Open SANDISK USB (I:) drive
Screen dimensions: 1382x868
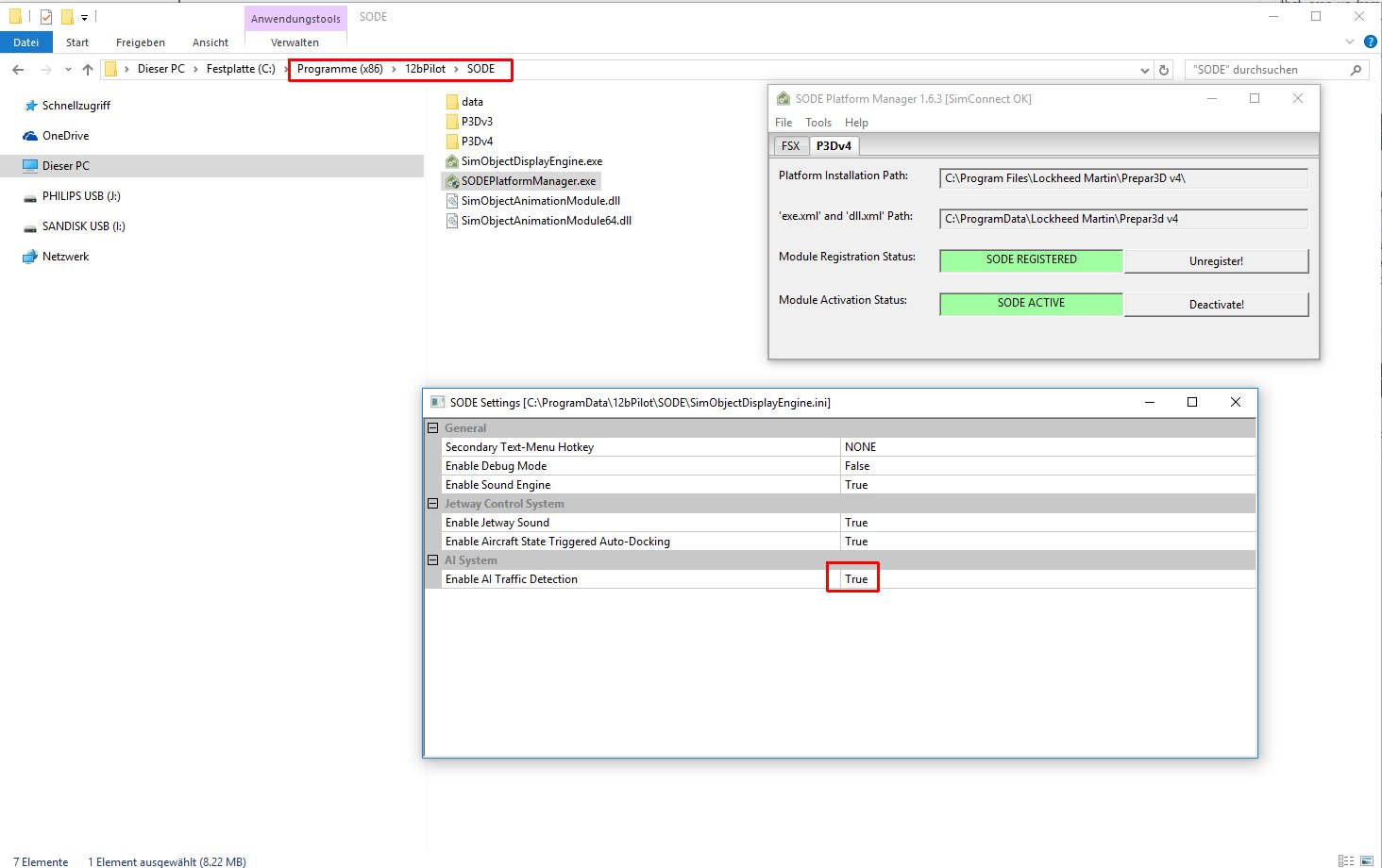pos(74,226)
